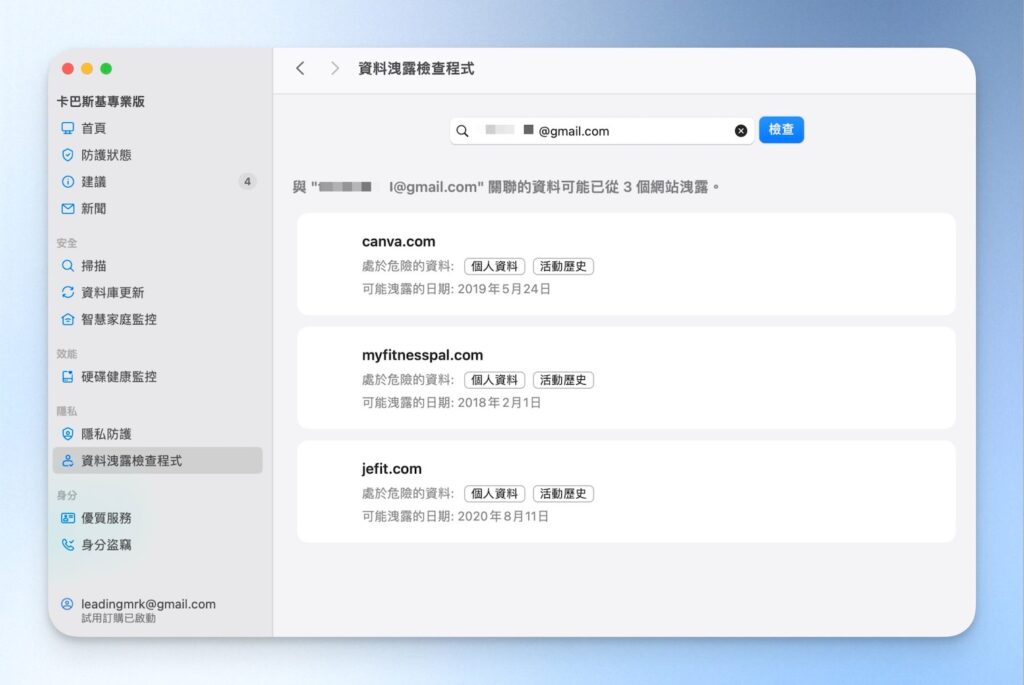Click the 活動歷史 tag under jefit.com
Viewport: 1024px width, 685px height.
563,494
